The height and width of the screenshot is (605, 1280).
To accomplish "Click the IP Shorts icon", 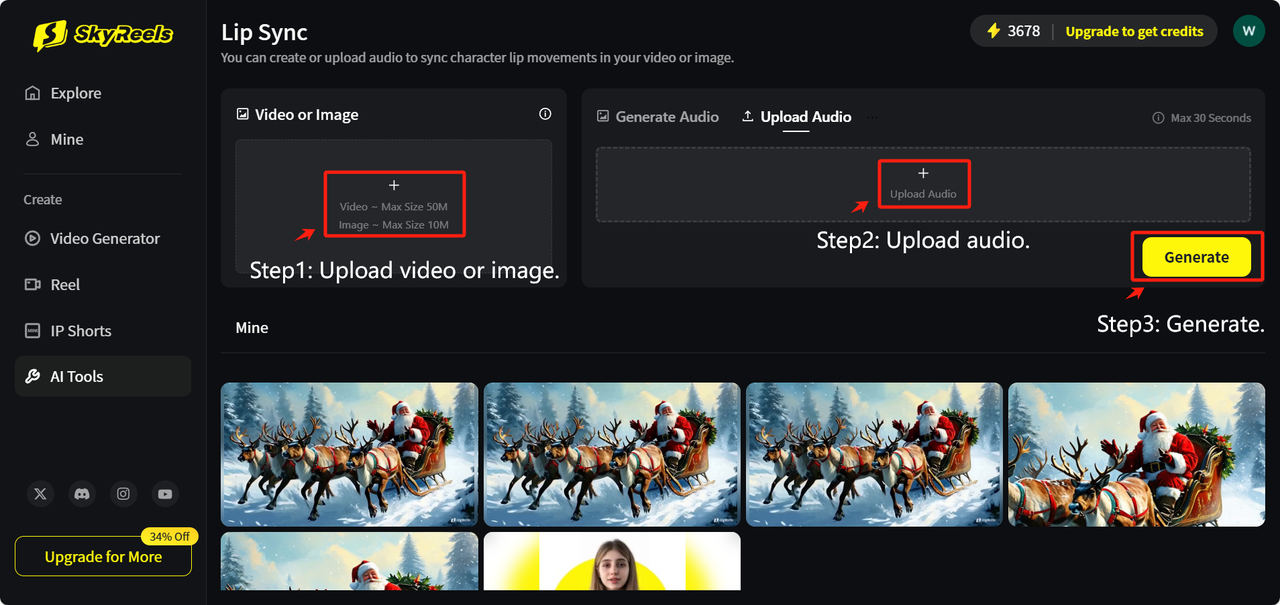I will (33, 330).
